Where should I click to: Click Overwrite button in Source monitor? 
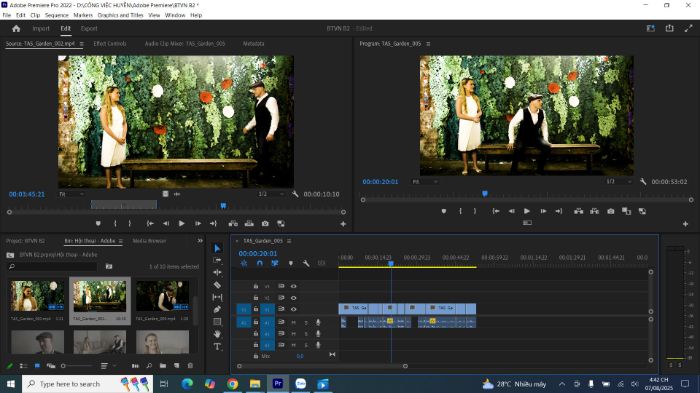pos(249,223)
